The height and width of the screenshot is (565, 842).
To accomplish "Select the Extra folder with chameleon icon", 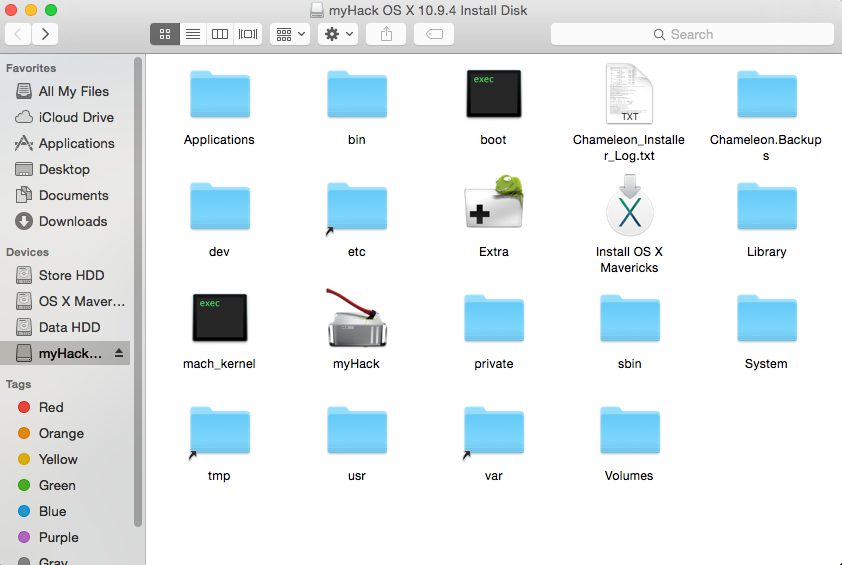I will (x=493, y=206).
